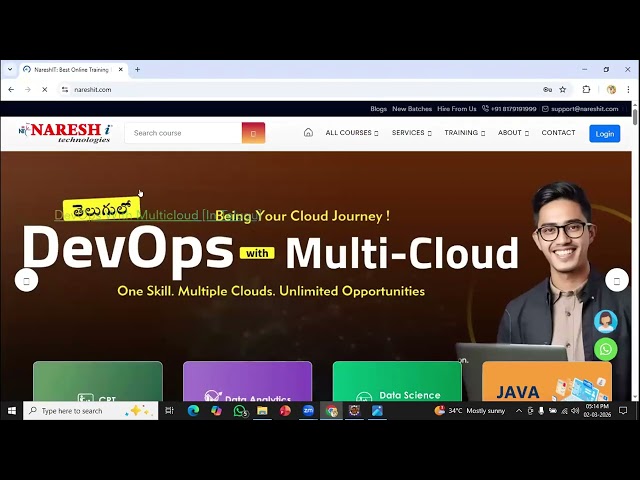This screenshot has height=480, width=640.
Task: Open the Hire From Us link
Action: pyautogui.click(x=457, y=109)
